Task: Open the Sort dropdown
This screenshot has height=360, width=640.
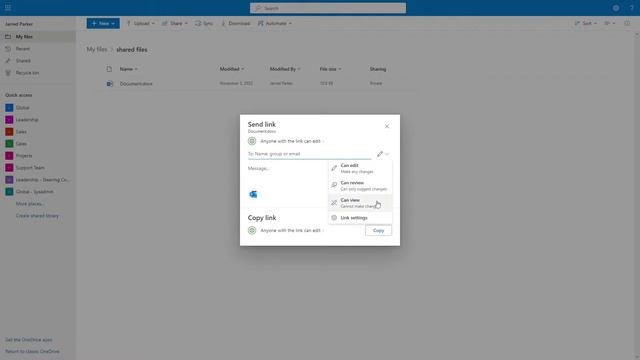Action: click(x=586, y=23)
